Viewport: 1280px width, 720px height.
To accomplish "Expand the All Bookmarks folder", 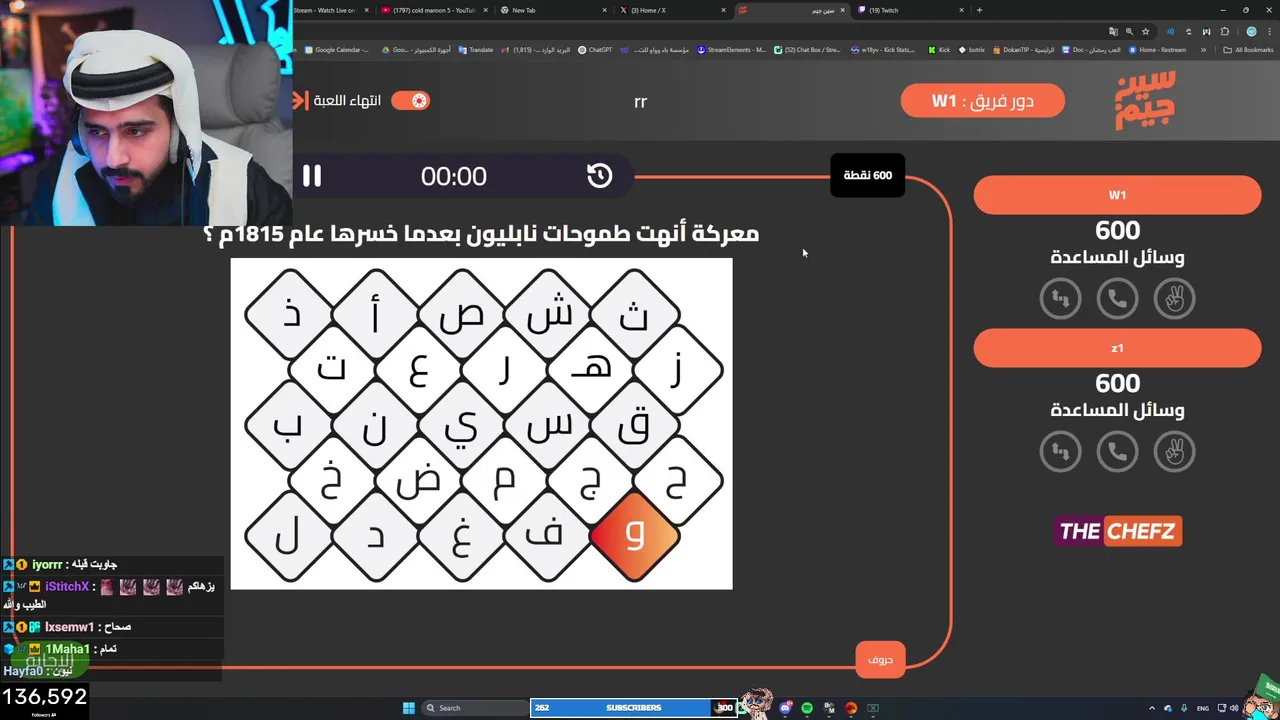I will (x=1249, y=50).
